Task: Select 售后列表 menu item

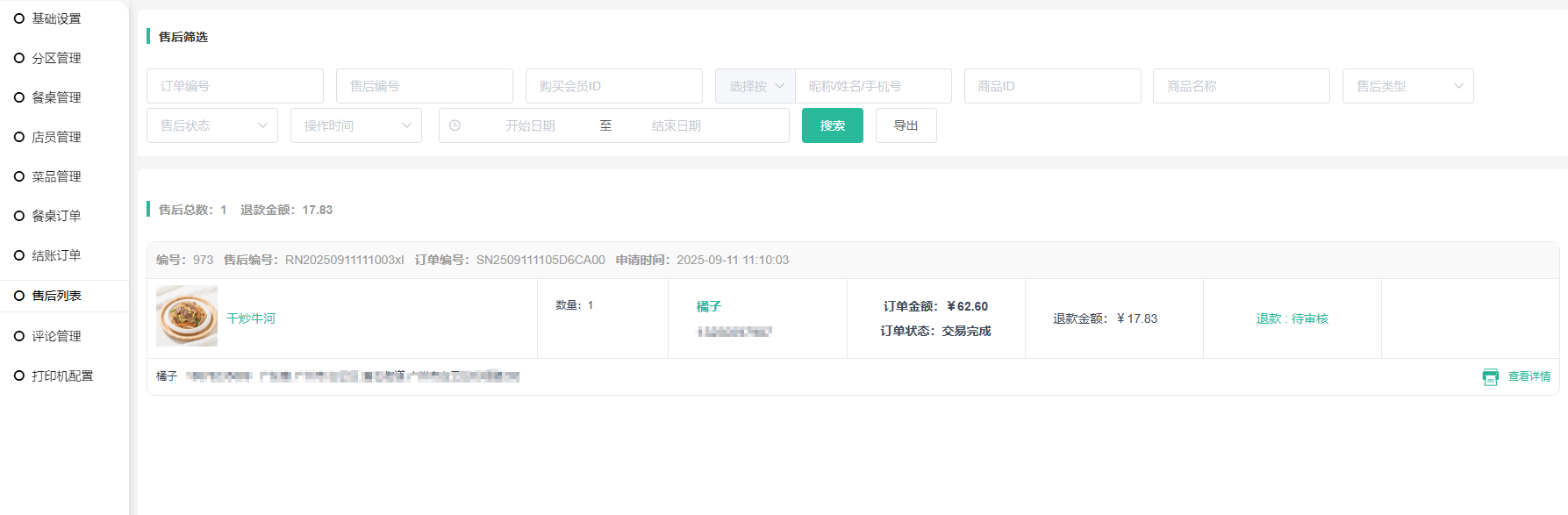Action: coord(56,296)
